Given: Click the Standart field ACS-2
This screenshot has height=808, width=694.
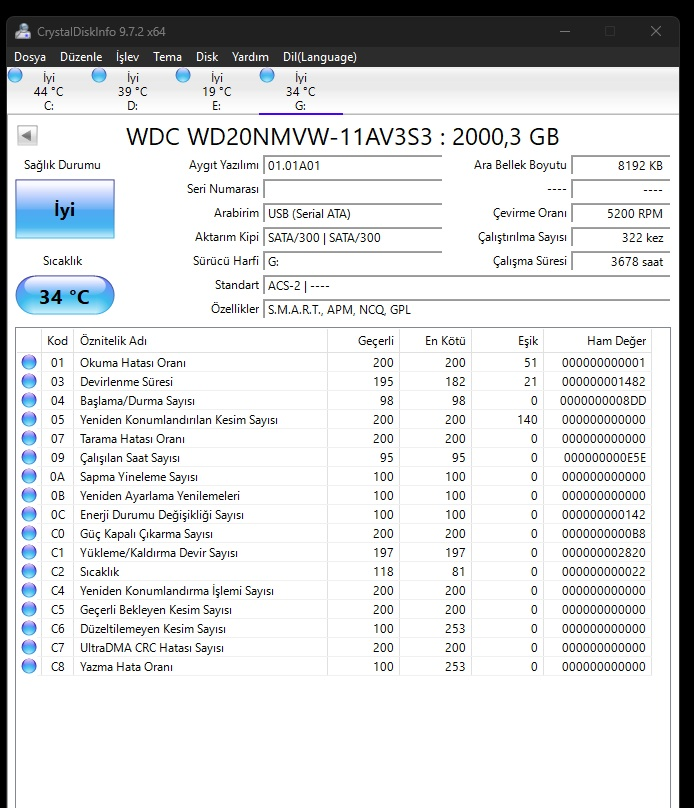Looking at the screenshot, I should [466, 285].
